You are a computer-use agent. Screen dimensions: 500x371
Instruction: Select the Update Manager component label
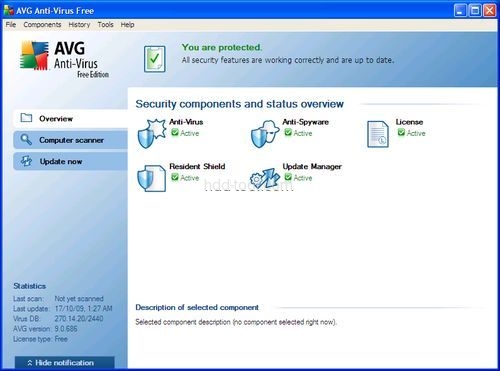tap(312, 166)
